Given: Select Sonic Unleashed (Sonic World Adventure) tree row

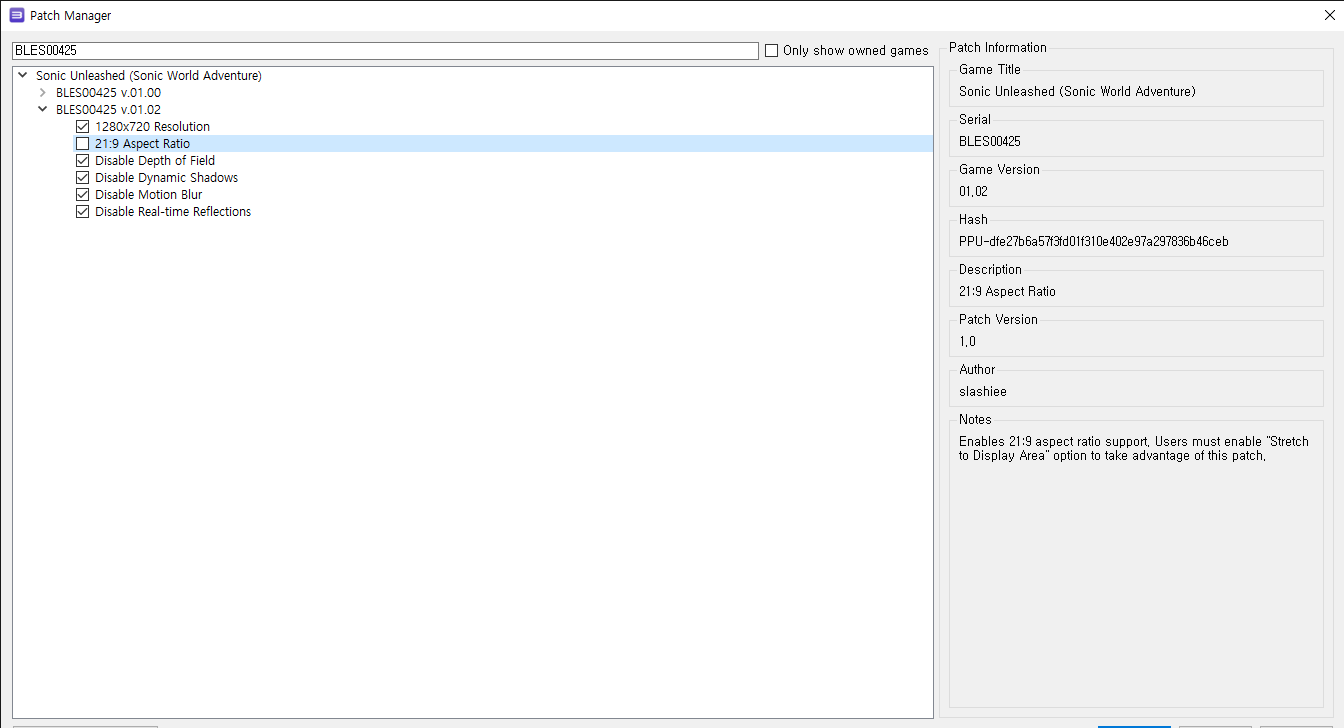Looking at the screenshot, I should (x=149, y=76).
